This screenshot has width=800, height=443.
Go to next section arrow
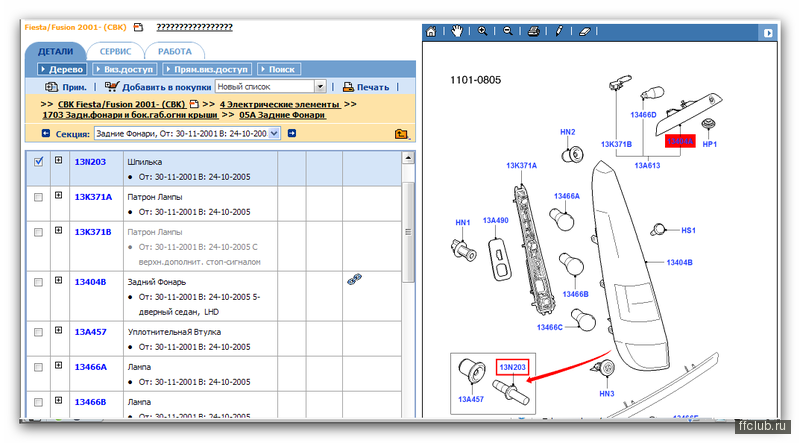pyautogui.click(x=292, y=133)
